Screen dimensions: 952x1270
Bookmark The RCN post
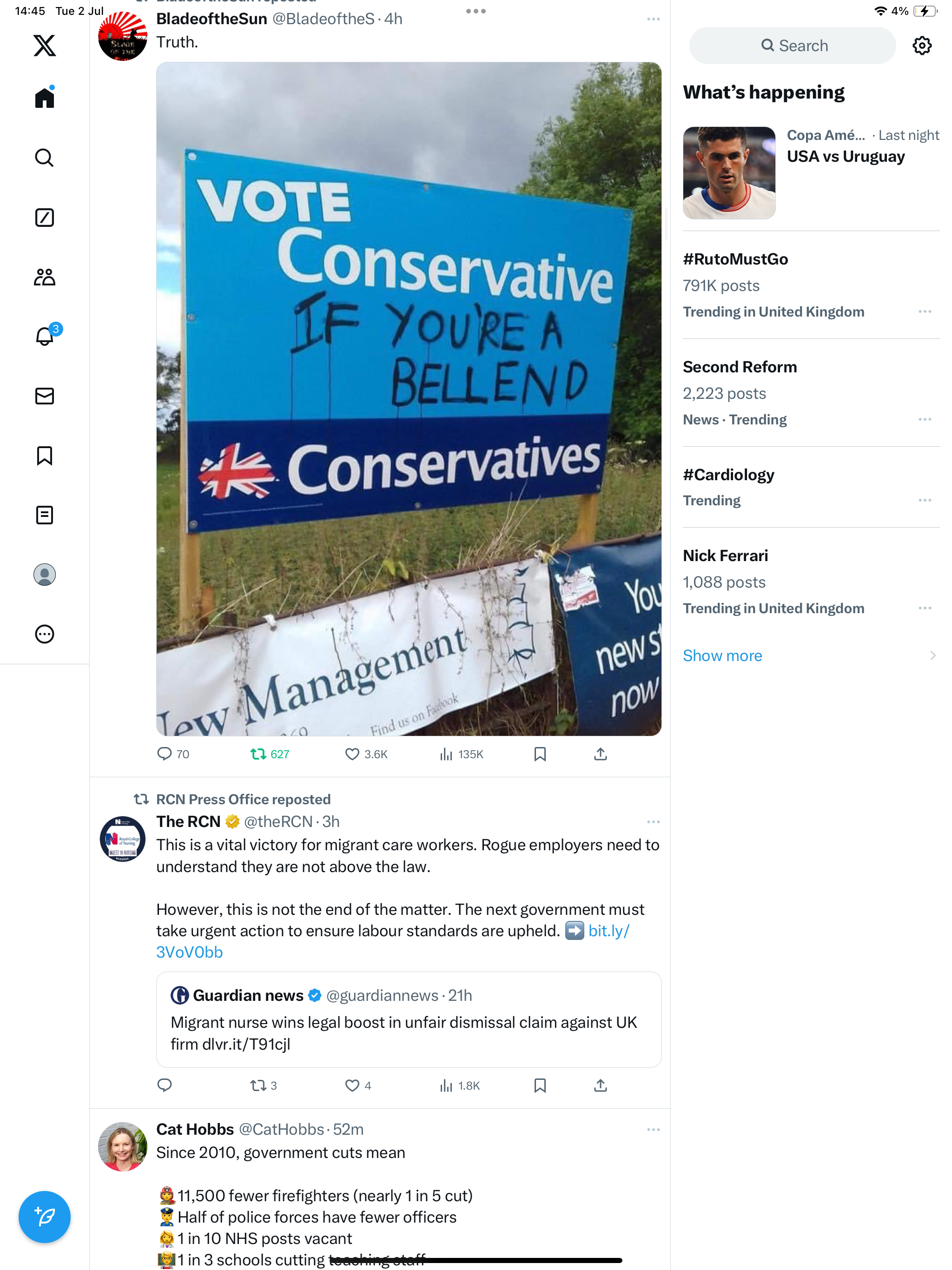click(x=540, y=1085)
